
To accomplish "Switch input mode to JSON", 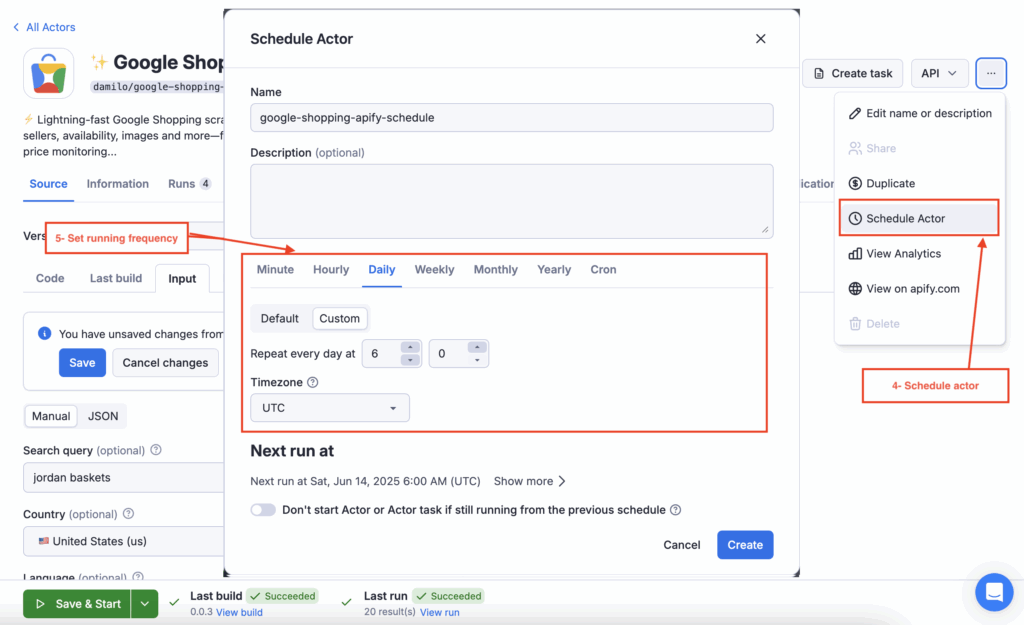I will coord(103,416).
